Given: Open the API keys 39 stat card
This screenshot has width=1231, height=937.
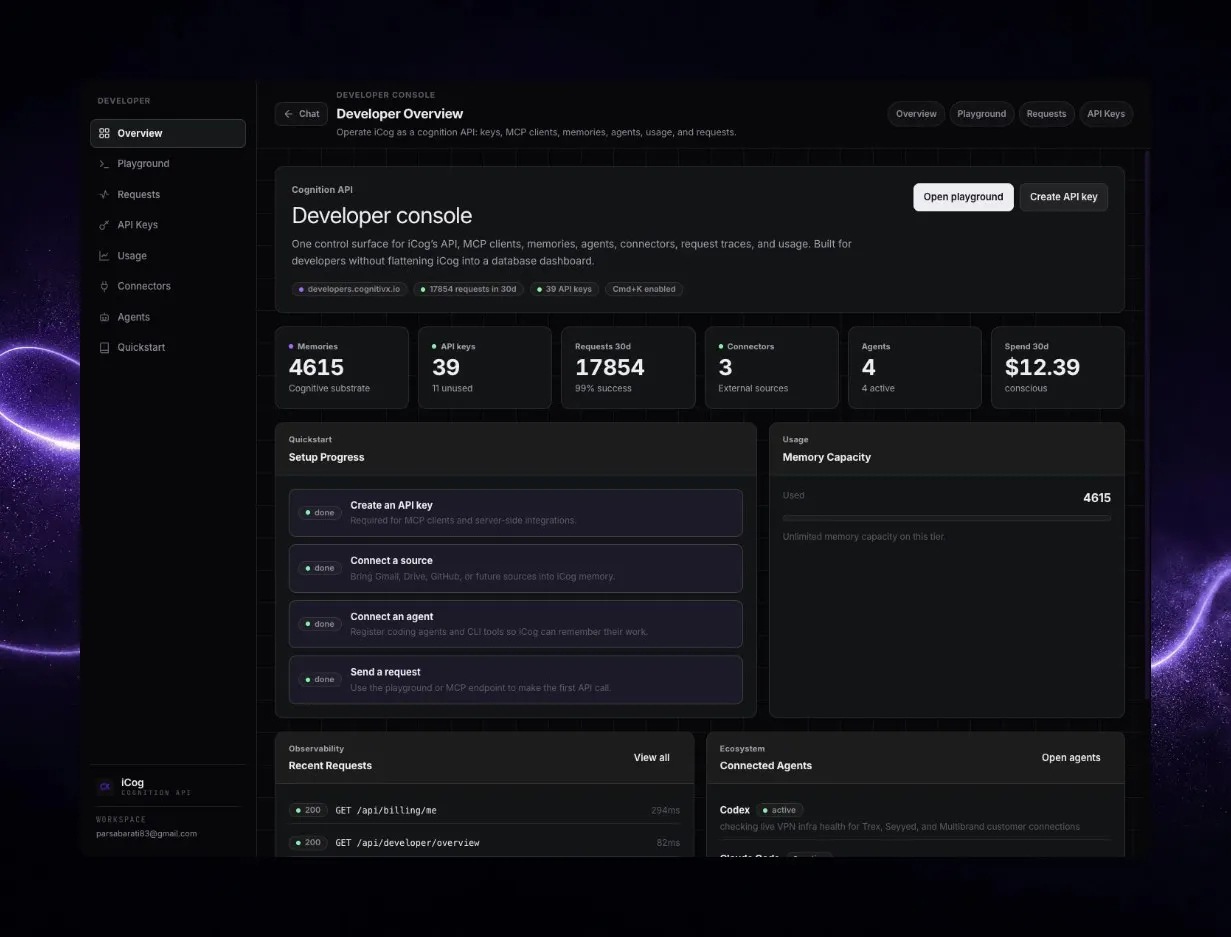Looking at the screenshot, I should pyautogui.click(x=485, y=367).
